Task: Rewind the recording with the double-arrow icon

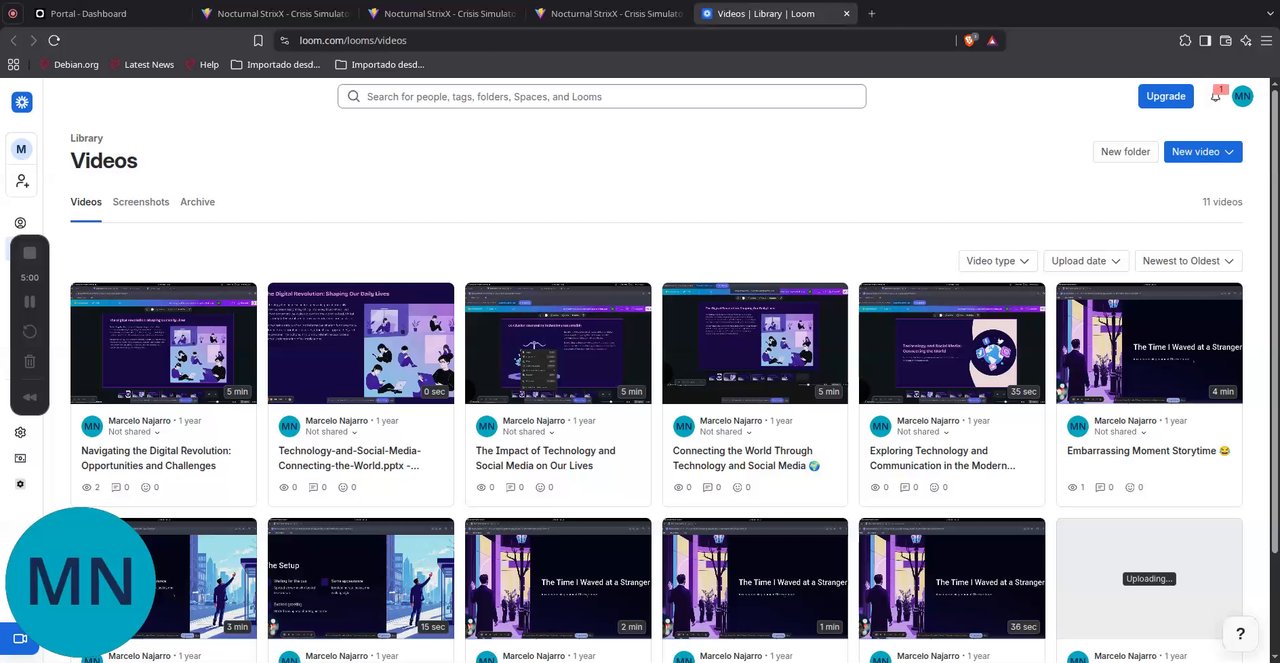Action: (30, 397)
